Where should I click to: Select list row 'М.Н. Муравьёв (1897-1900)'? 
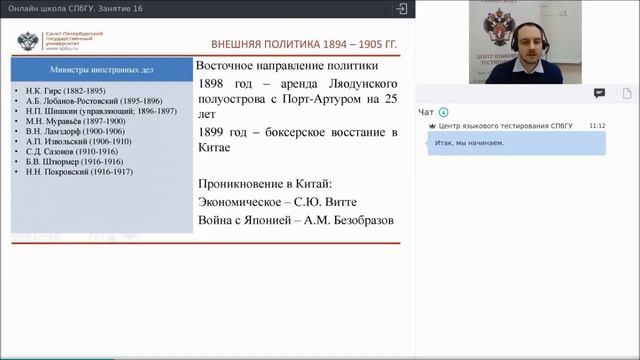pos(76,121)
